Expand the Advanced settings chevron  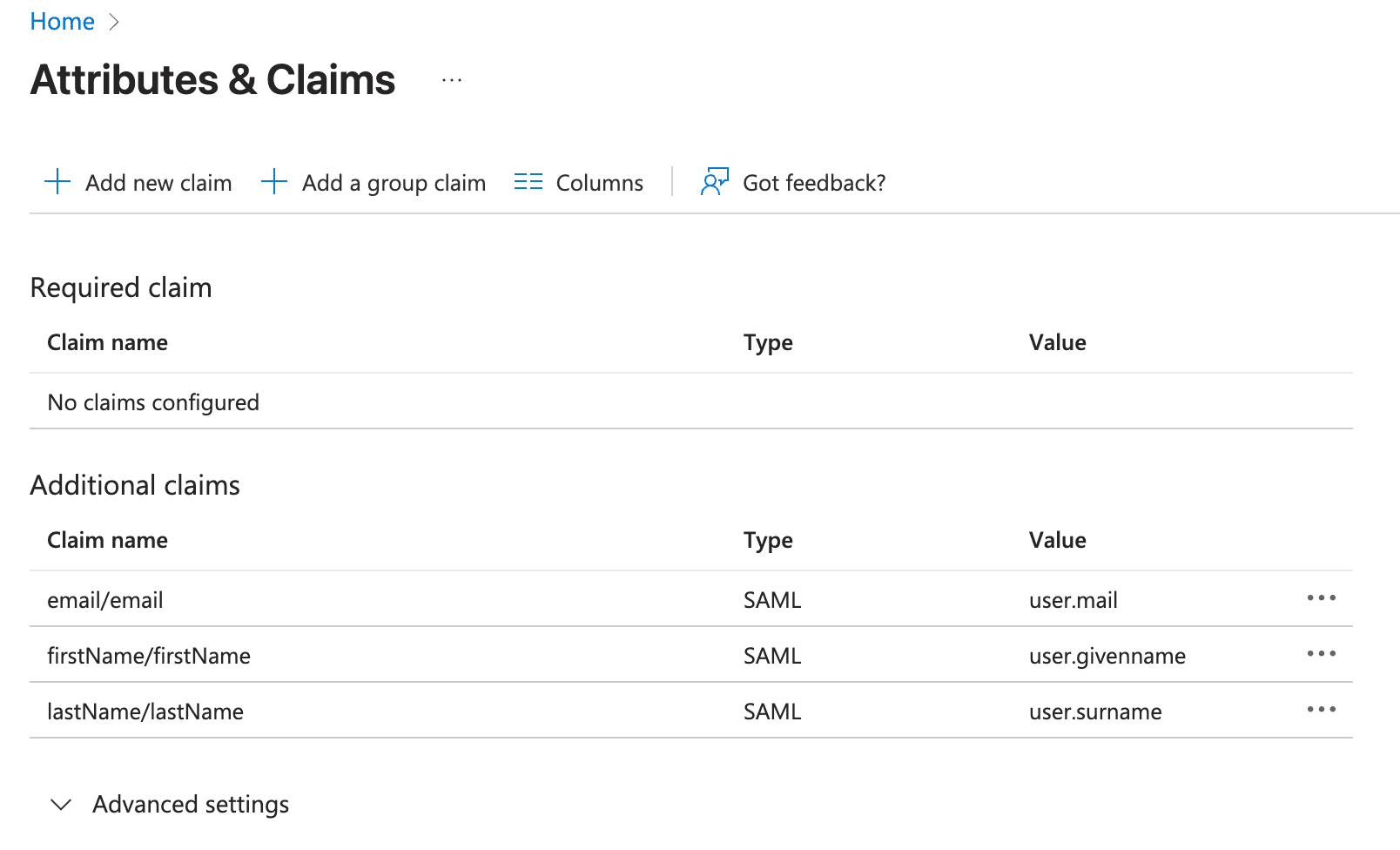coord(61,805)
